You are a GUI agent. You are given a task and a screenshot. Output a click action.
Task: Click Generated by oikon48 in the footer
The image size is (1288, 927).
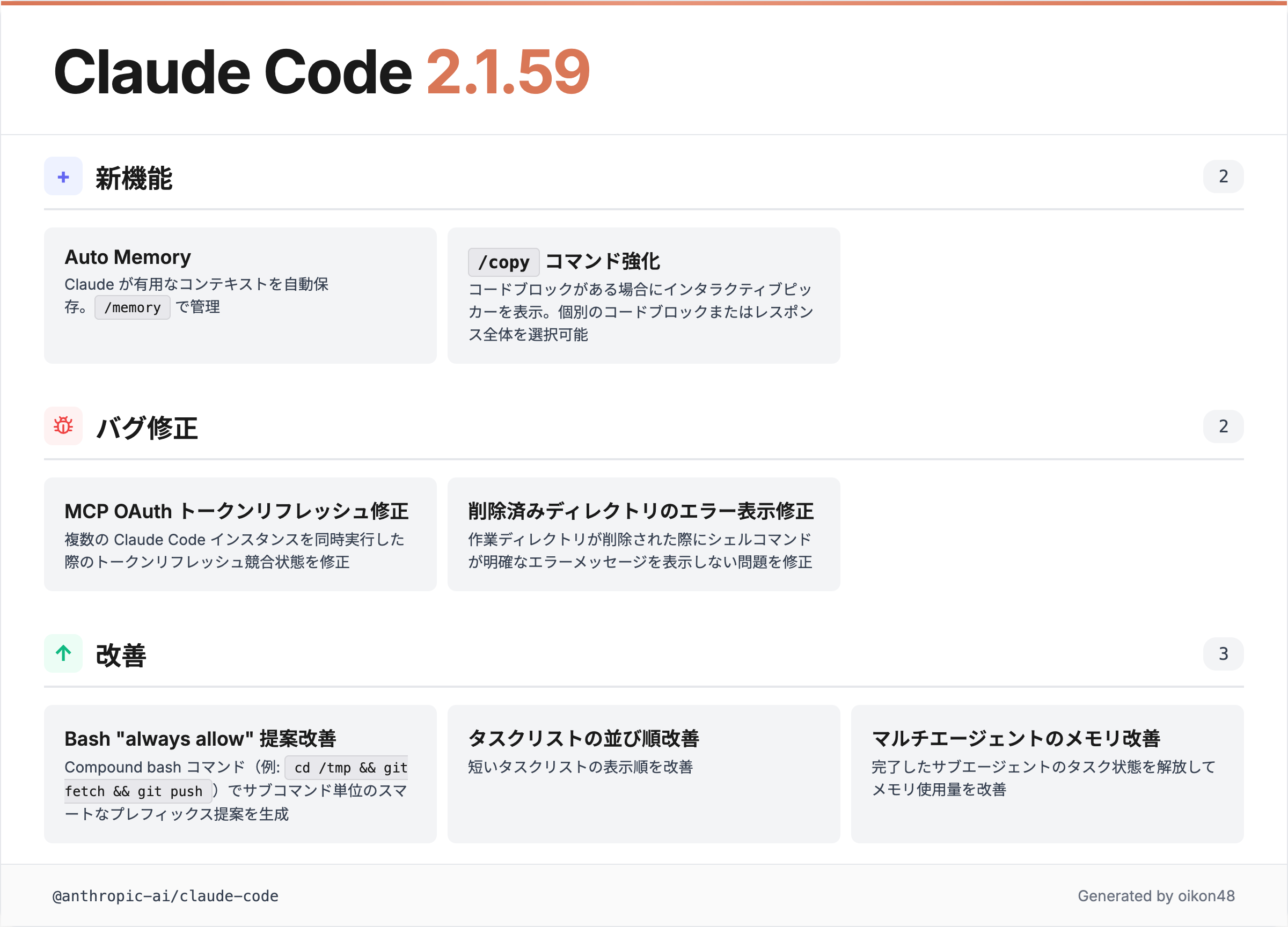1156,896
